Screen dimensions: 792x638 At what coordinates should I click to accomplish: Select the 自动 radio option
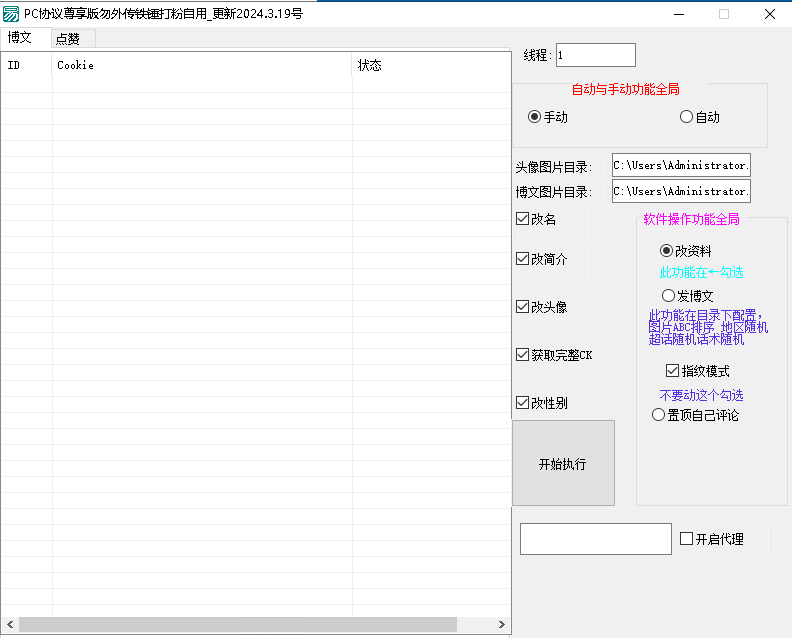pyautogui.click(x=686, y=117)
